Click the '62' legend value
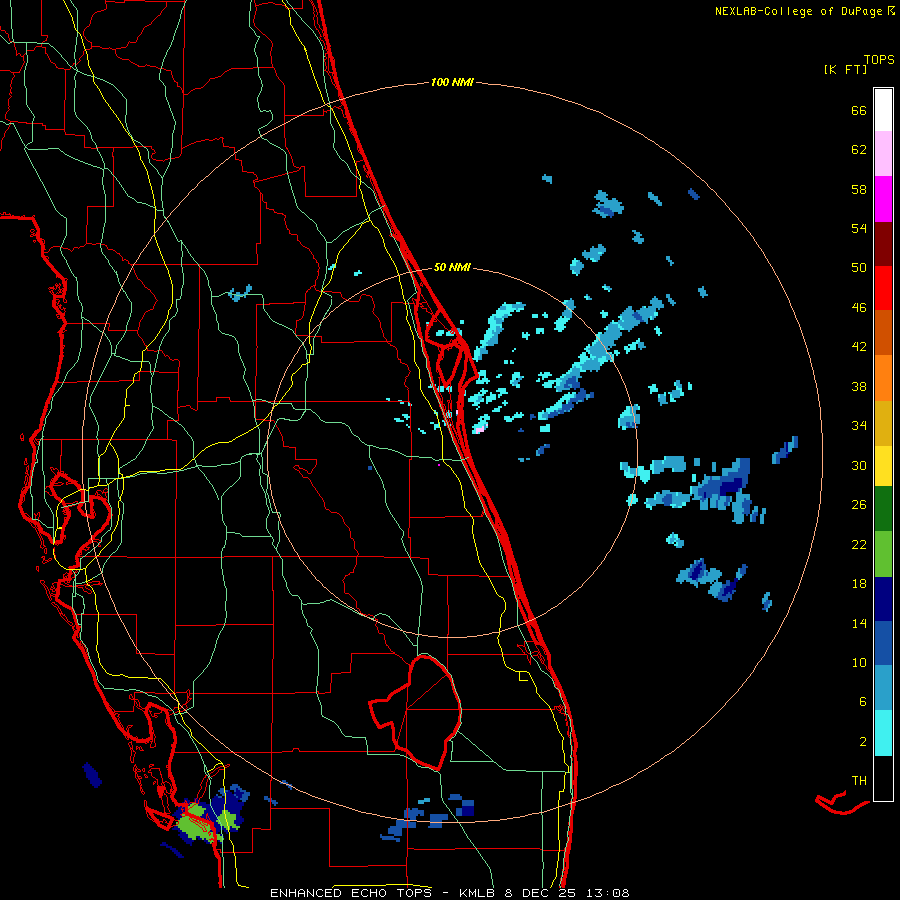Viewport: 900px width, 900px height. [x=859, y=150]
